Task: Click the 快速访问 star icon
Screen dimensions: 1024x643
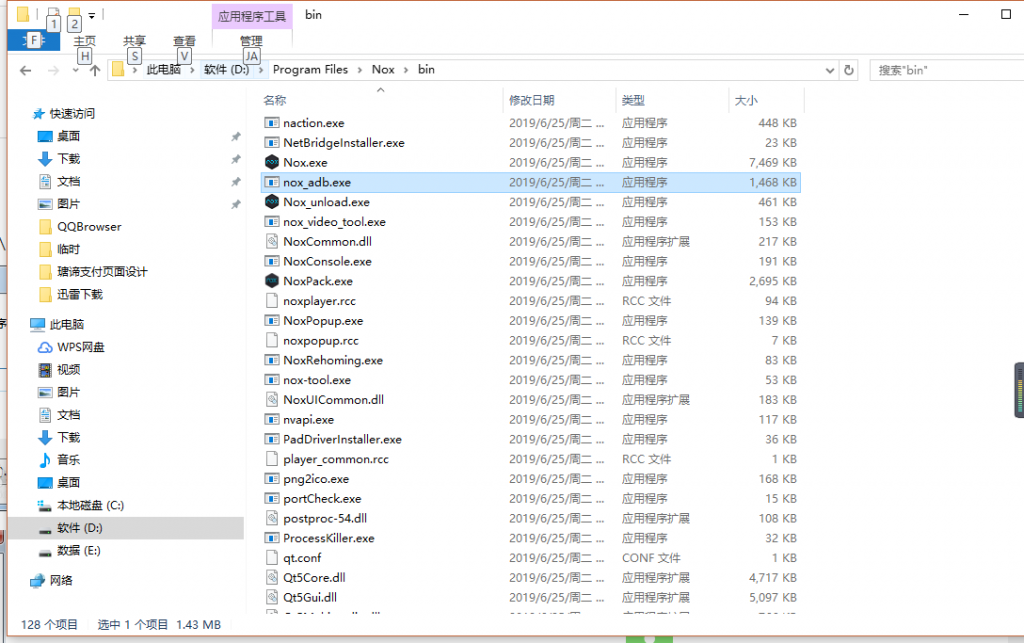Action: click(x=39, y=114)
